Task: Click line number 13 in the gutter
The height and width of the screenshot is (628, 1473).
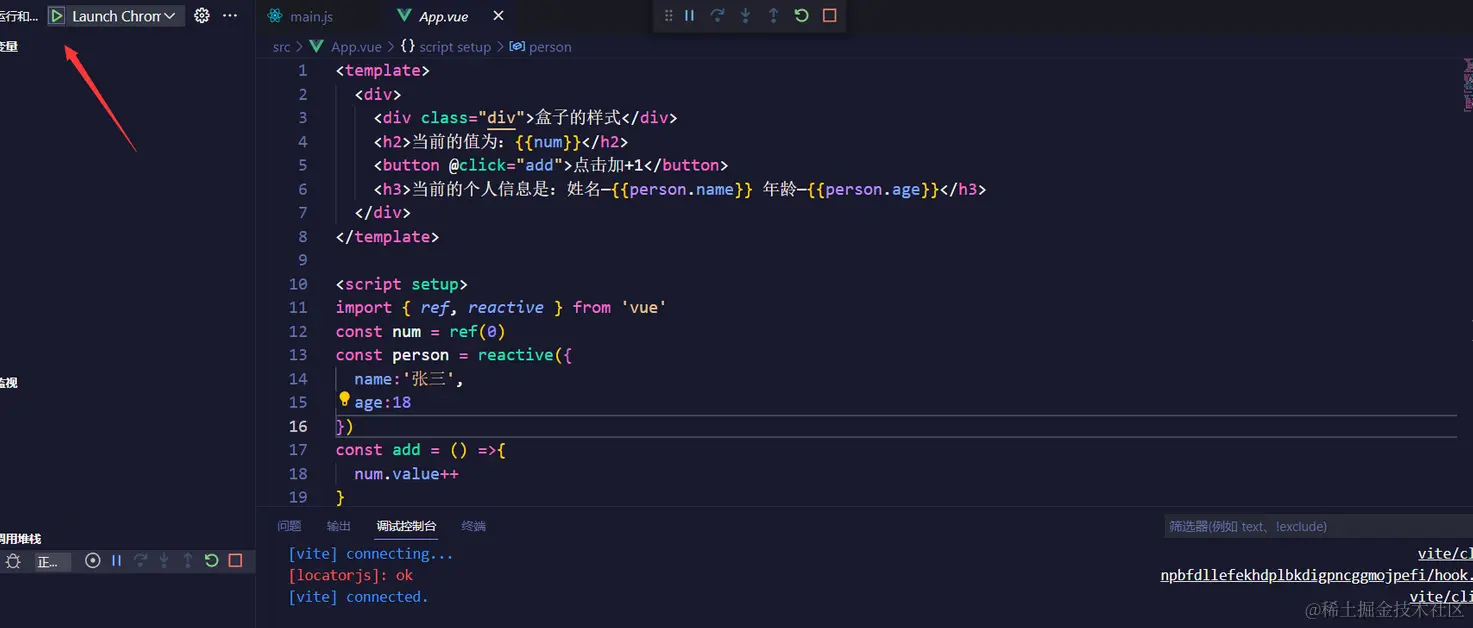Action: click(298, 355)
